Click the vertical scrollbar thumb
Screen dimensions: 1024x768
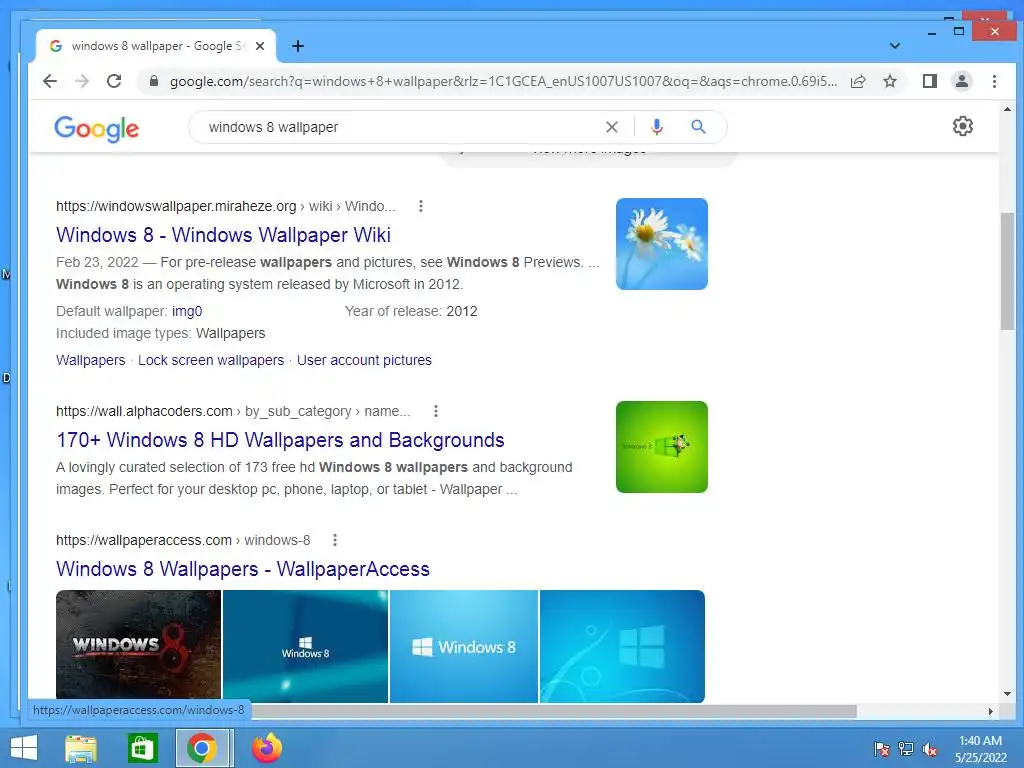pyautogui.click(x=1007, y=272)
